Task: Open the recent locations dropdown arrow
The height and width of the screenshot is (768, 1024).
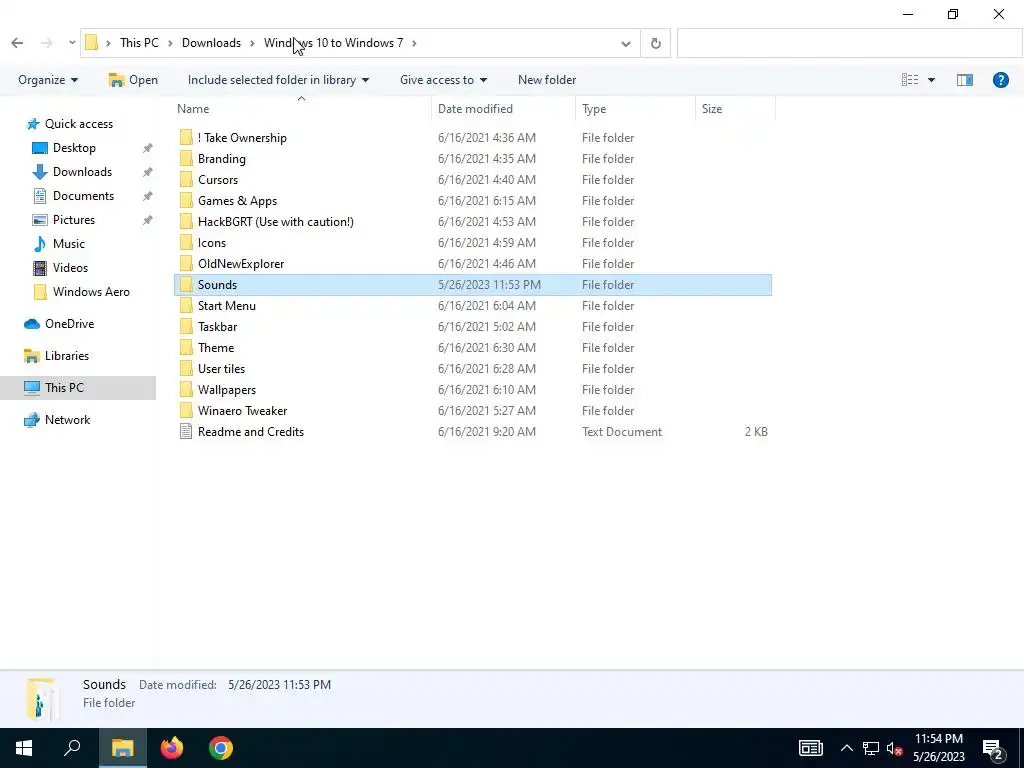Action: click(72, 43)
